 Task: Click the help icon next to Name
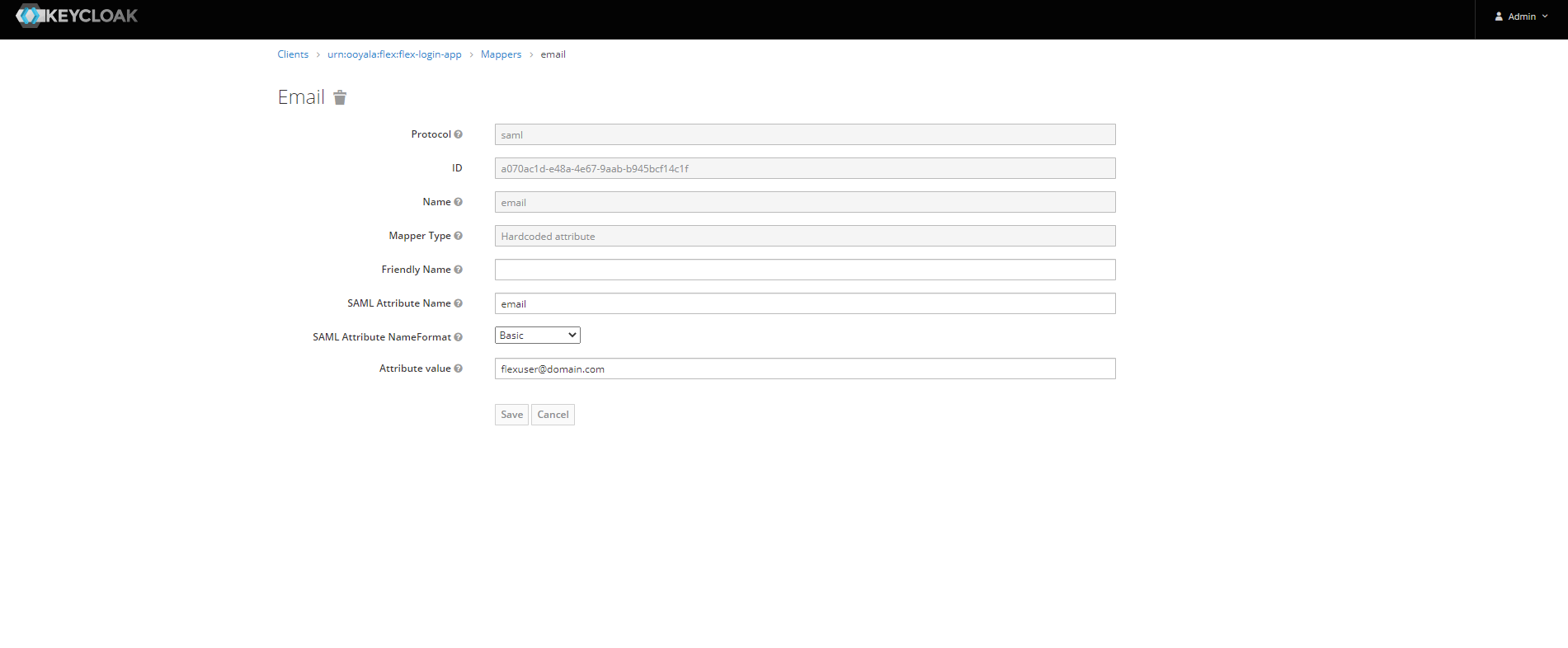click(x=459, y=202)
